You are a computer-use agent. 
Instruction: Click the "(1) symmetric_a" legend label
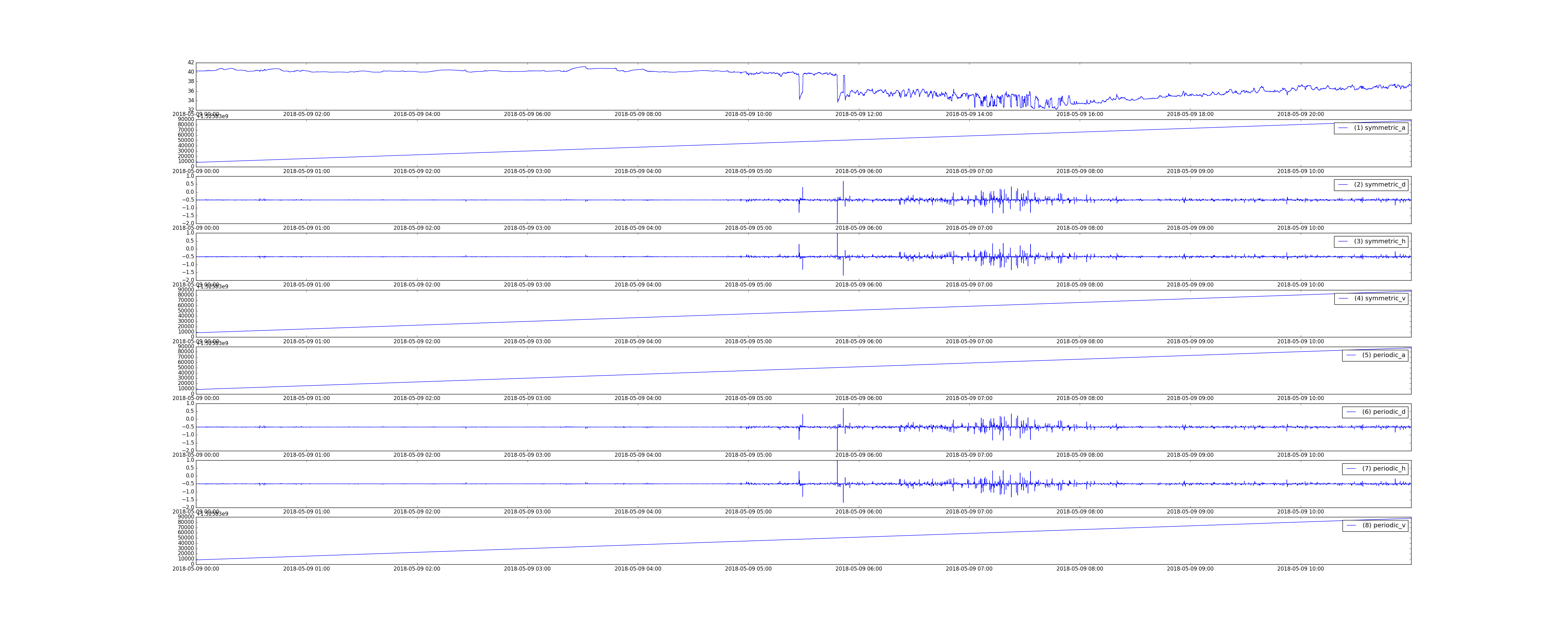(1379, 128)
